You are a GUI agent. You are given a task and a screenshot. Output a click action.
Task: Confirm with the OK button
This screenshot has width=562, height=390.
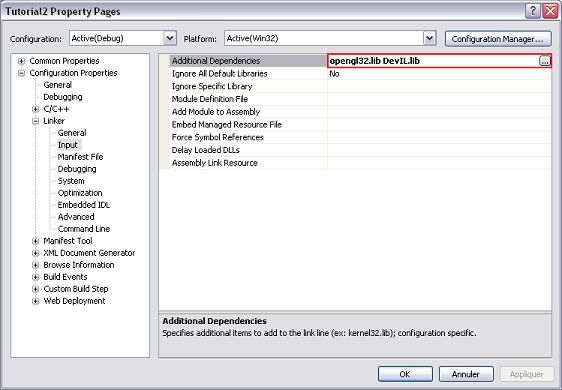405,374
